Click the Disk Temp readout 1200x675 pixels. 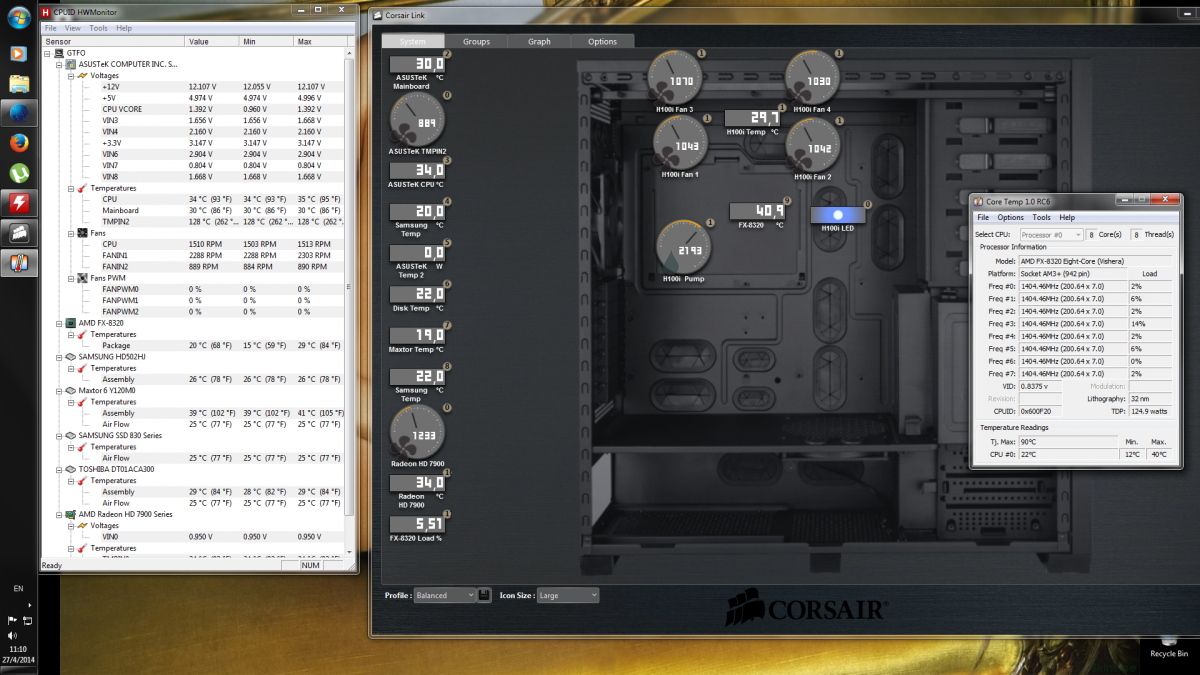point(417,294)
